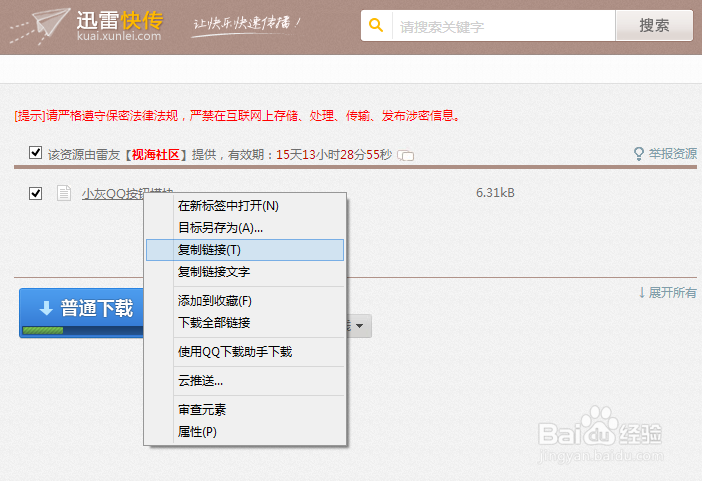Click the copy icon after the validity countdown
The width and height of the screenshot is (702, 481).
(x=405, y=155)
